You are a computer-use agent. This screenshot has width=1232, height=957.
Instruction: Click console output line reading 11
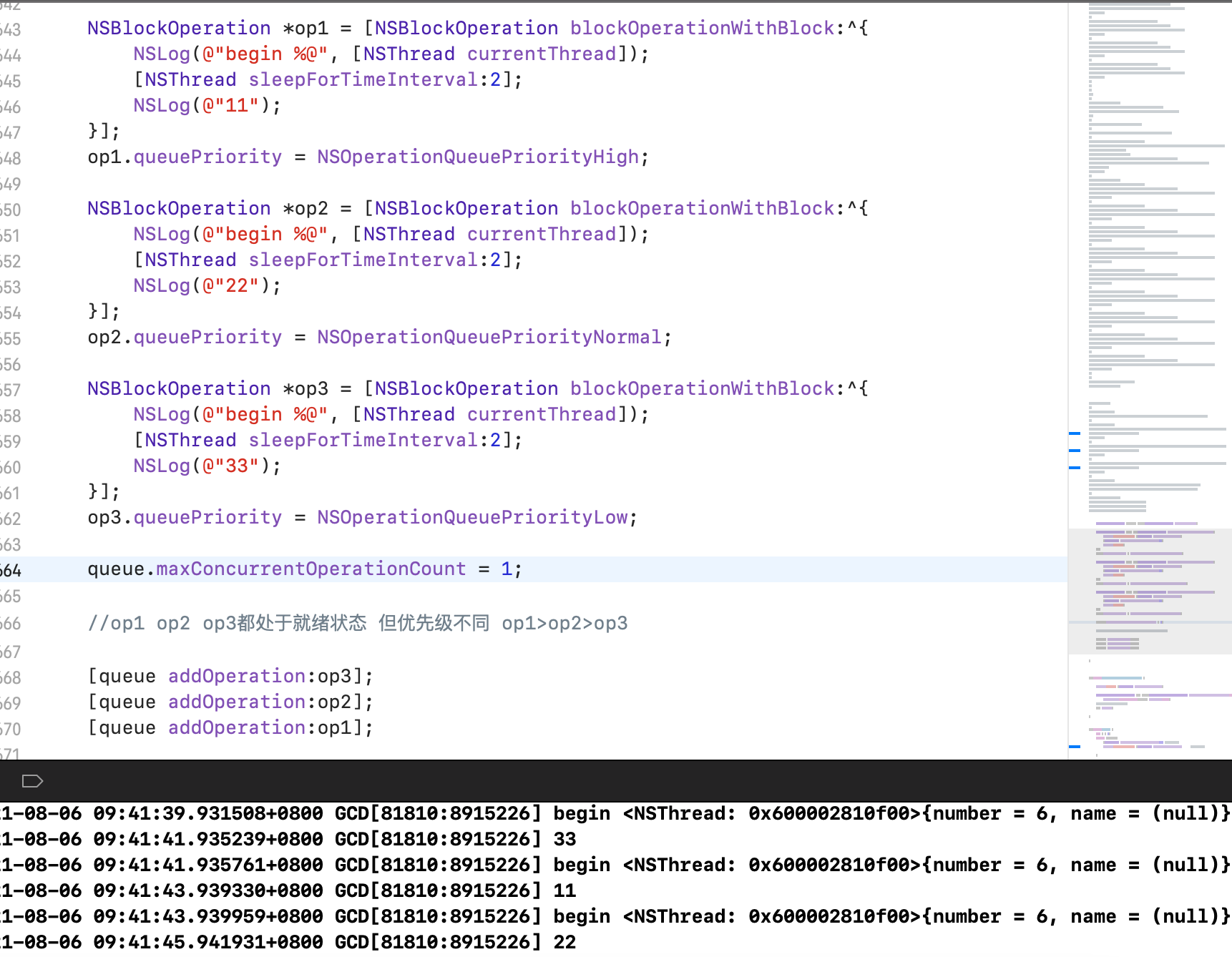[288, 890]
